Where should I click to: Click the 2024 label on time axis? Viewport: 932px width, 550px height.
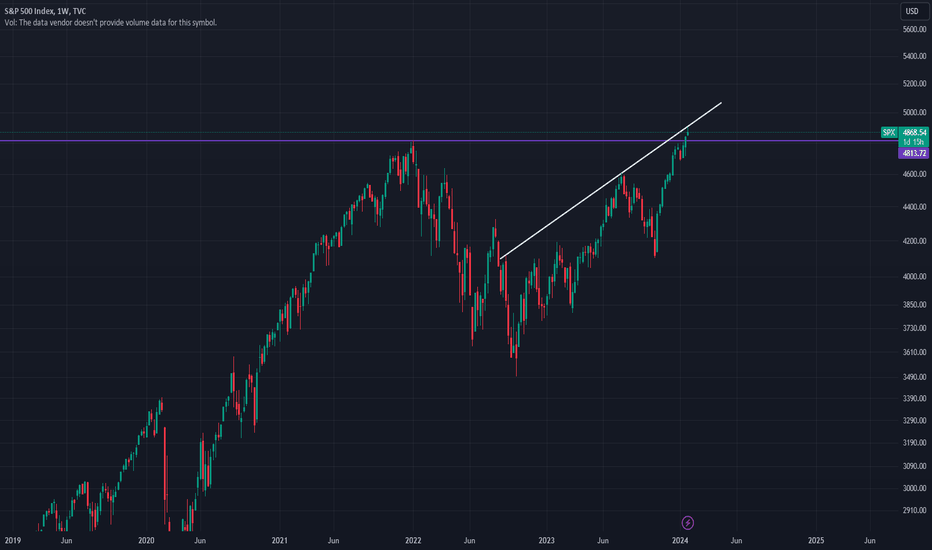click(x=680, y=540)
